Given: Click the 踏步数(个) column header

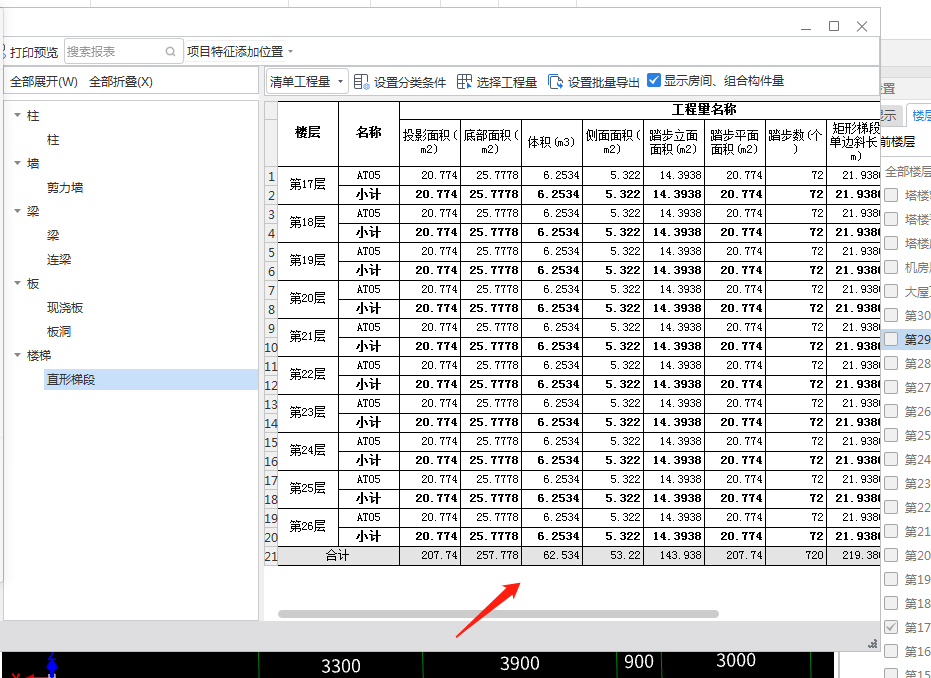Looking at the screenshot, I should coord(795,142).
